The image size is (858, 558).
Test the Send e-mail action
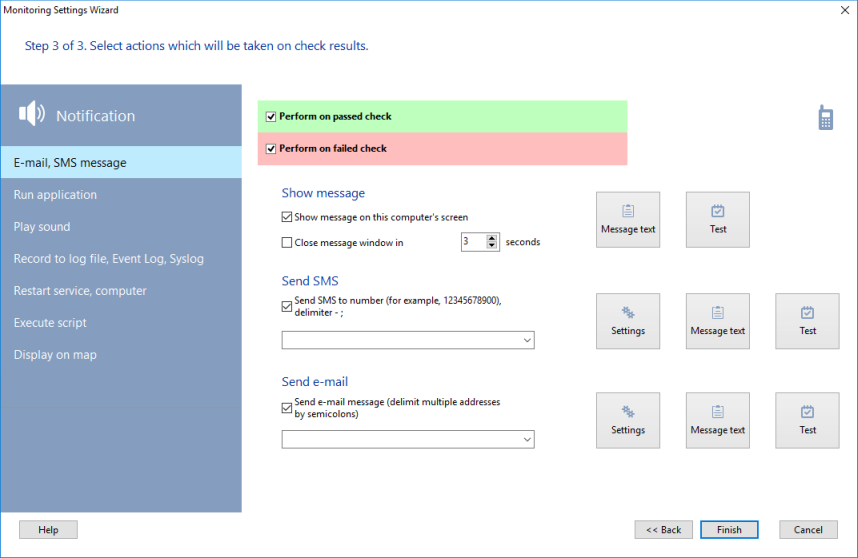coord(807,420)
